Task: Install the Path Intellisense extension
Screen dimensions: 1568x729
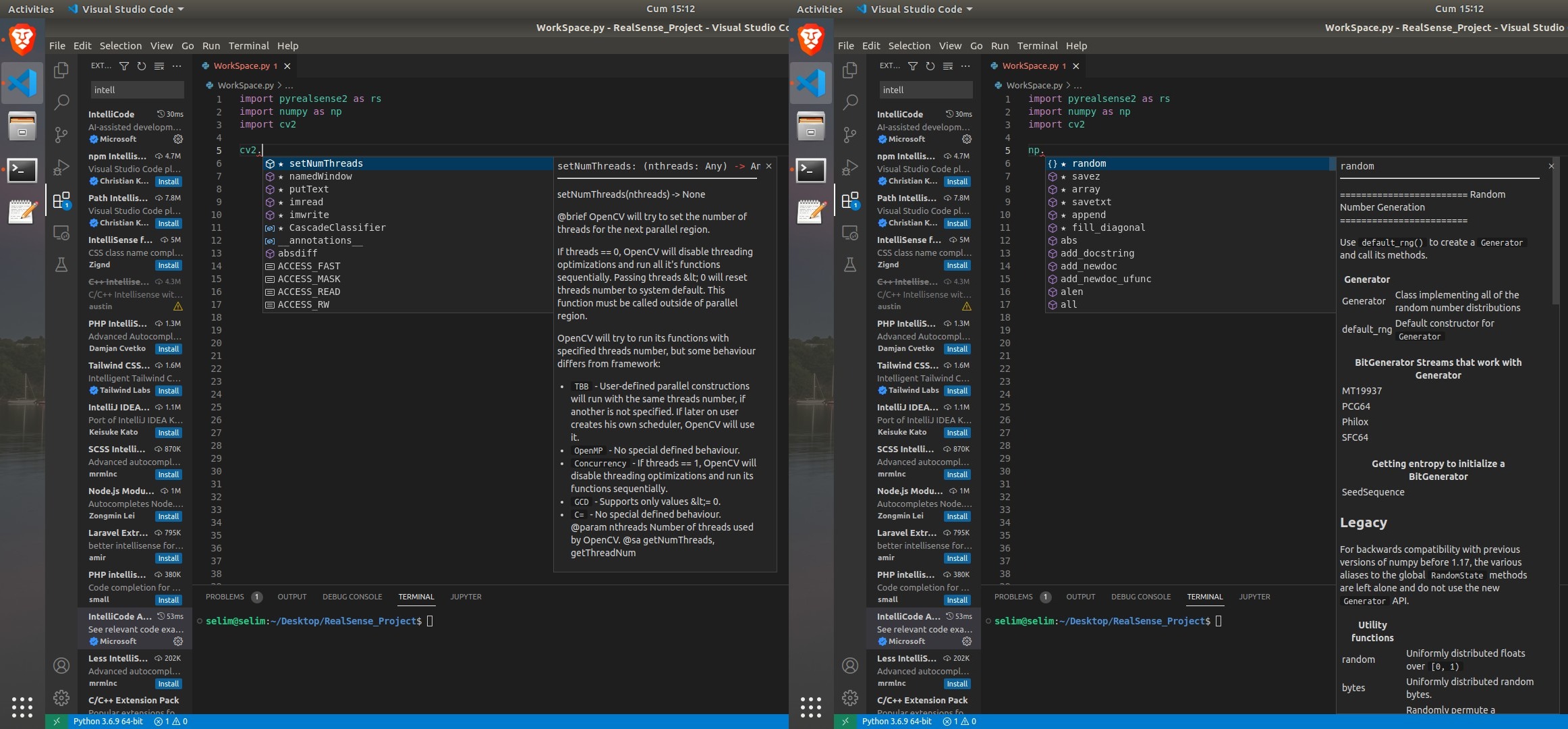Action: pyautogui.click(x=168, y=223)
